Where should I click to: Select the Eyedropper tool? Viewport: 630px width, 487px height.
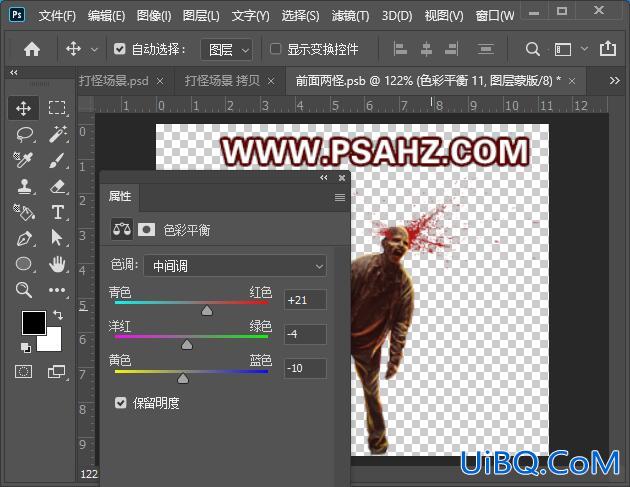[23, 160]
